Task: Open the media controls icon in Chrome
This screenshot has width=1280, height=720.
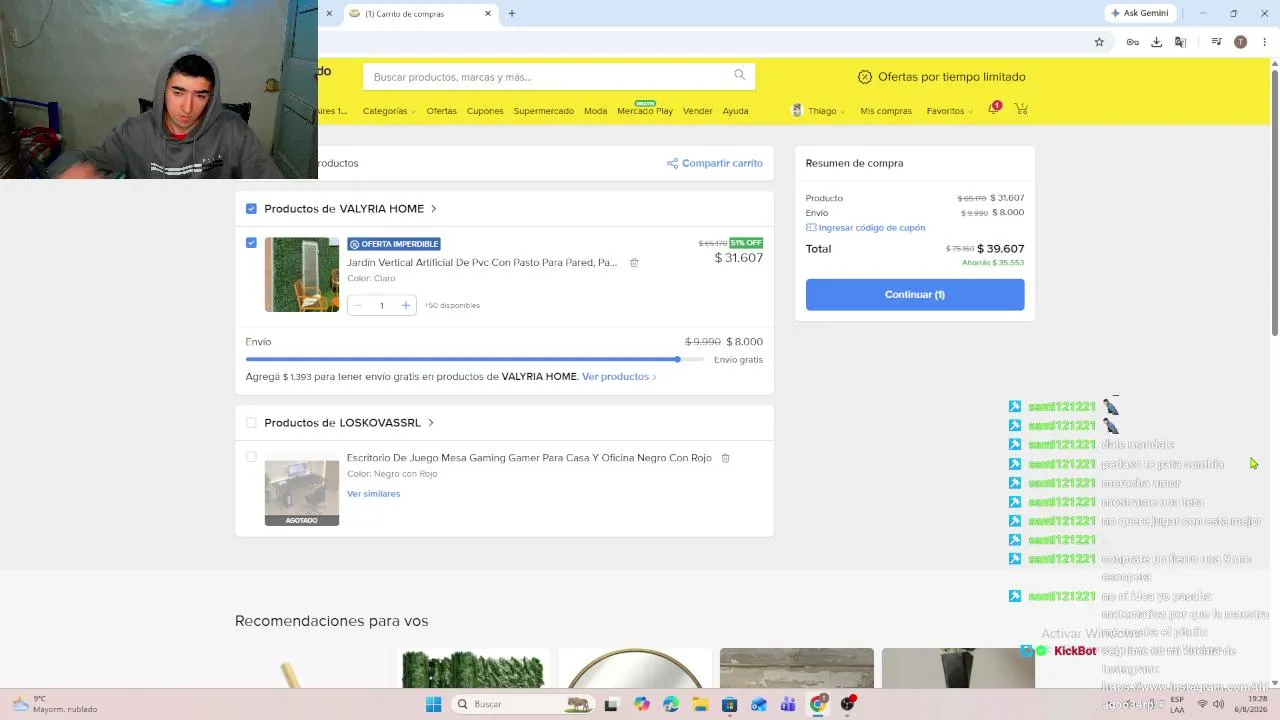Action: tap(1216, 42)
